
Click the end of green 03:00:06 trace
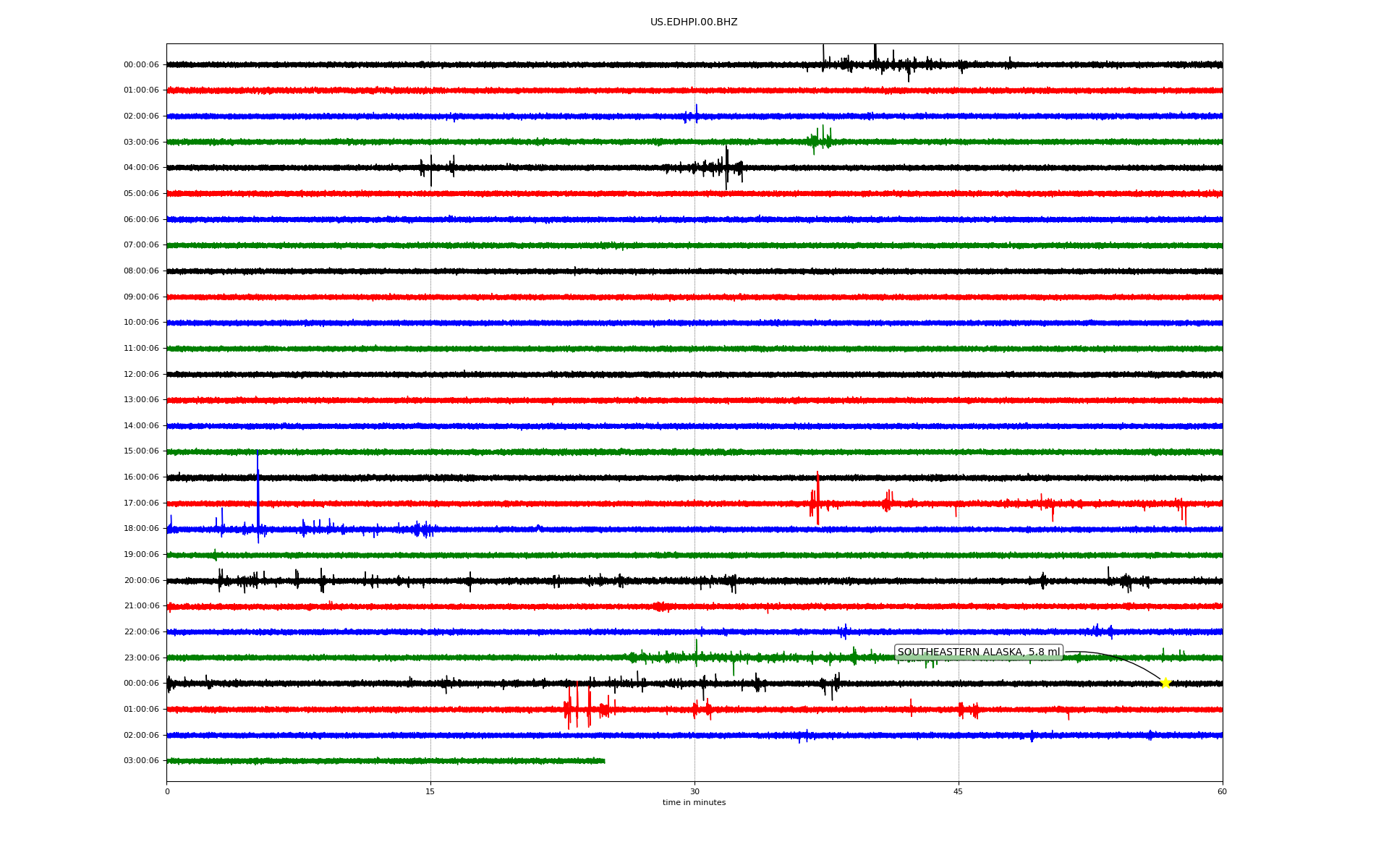tap(603, 761)
